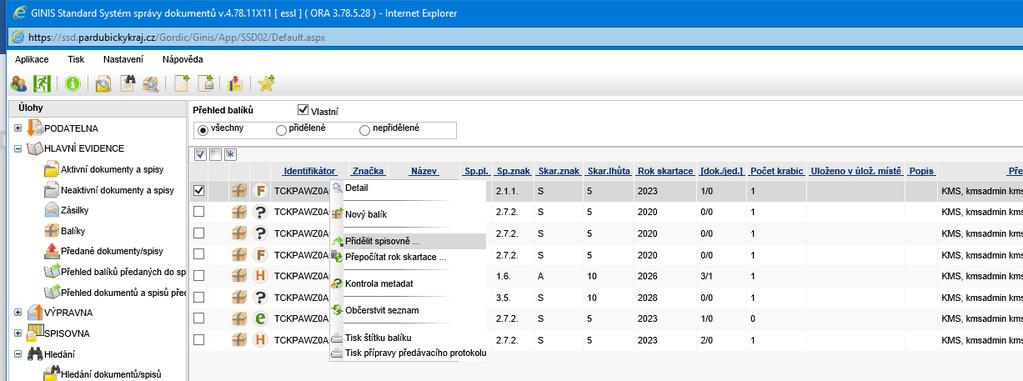The height and width of the screenshot is (381, 1023).
Task: Open the Nastavení menu
Action: pyautogui.click(x=123, y=59)
